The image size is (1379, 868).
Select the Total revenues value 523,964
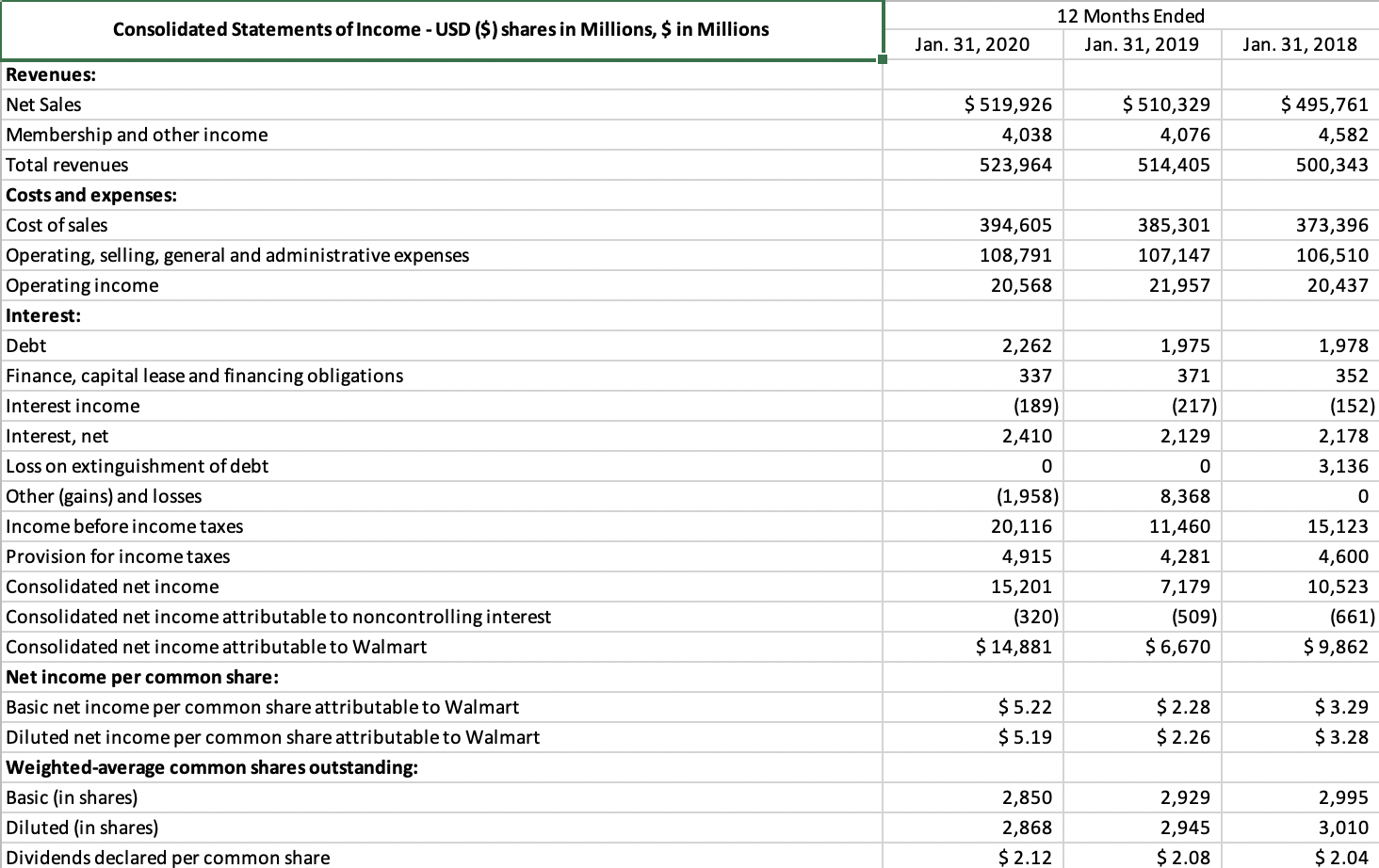(x=1014, y=165)
